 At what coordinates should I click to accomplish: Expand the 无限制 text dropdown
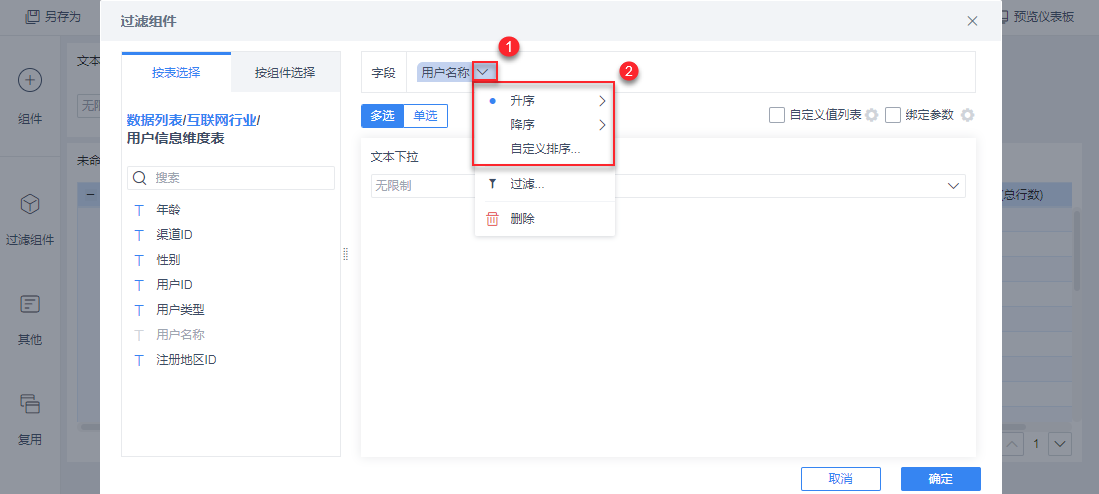point(953,186)
